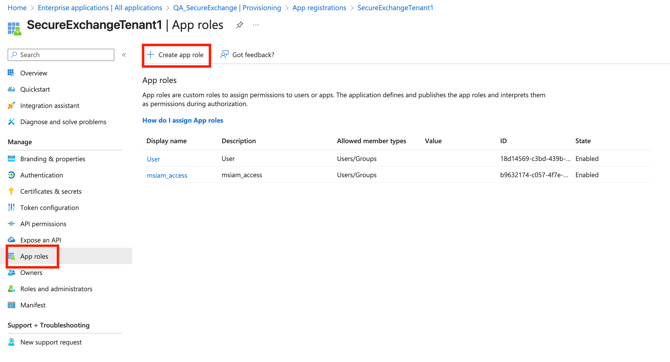This screenshot has height=362, width=670.
Task: Click Create app role button label
Action: tap(181, 55)
